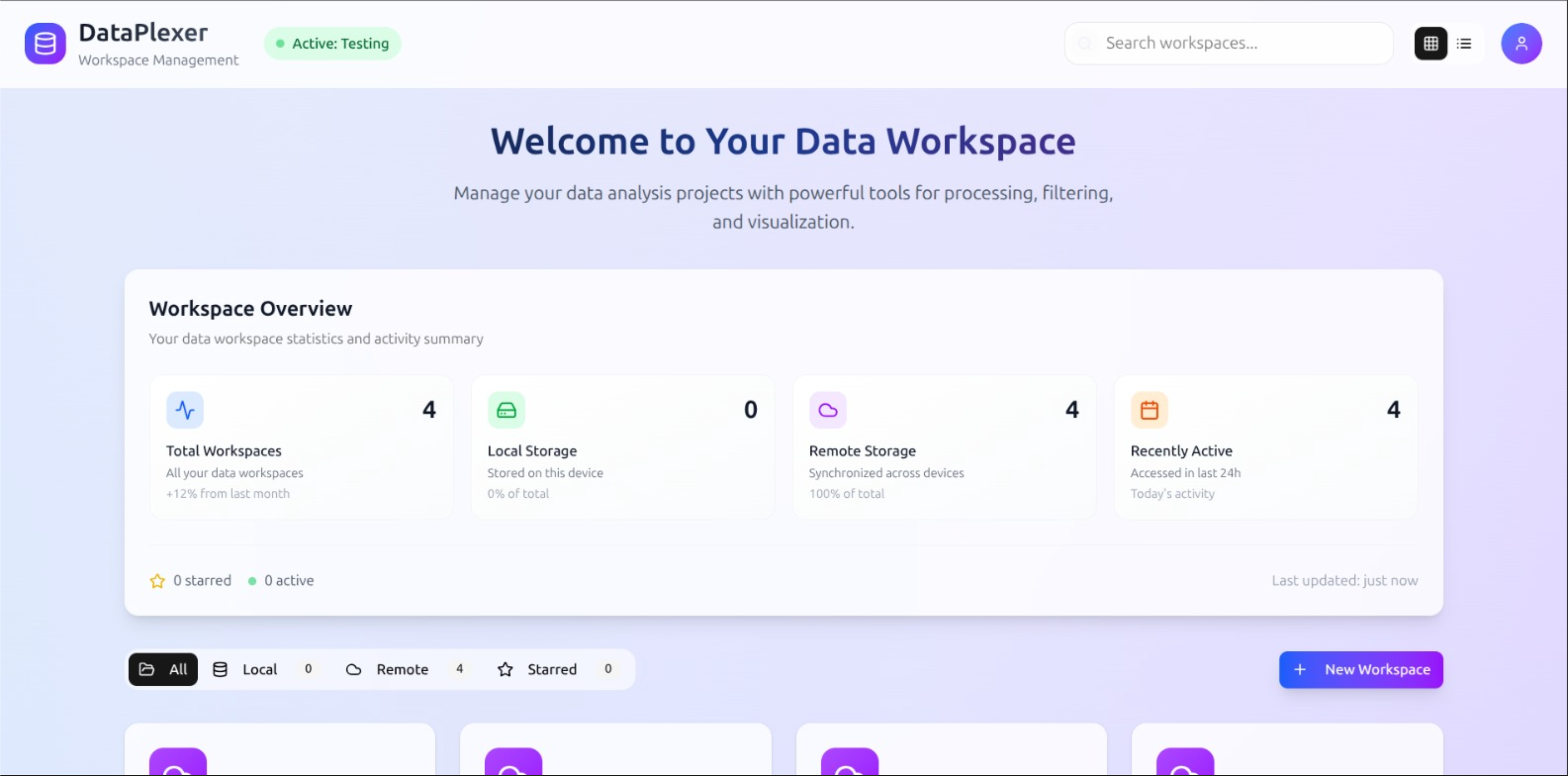This screenshot has height=776, width=1568.
Task: Click 'Stored on this device' text
Action: click(x=545, y=473)
